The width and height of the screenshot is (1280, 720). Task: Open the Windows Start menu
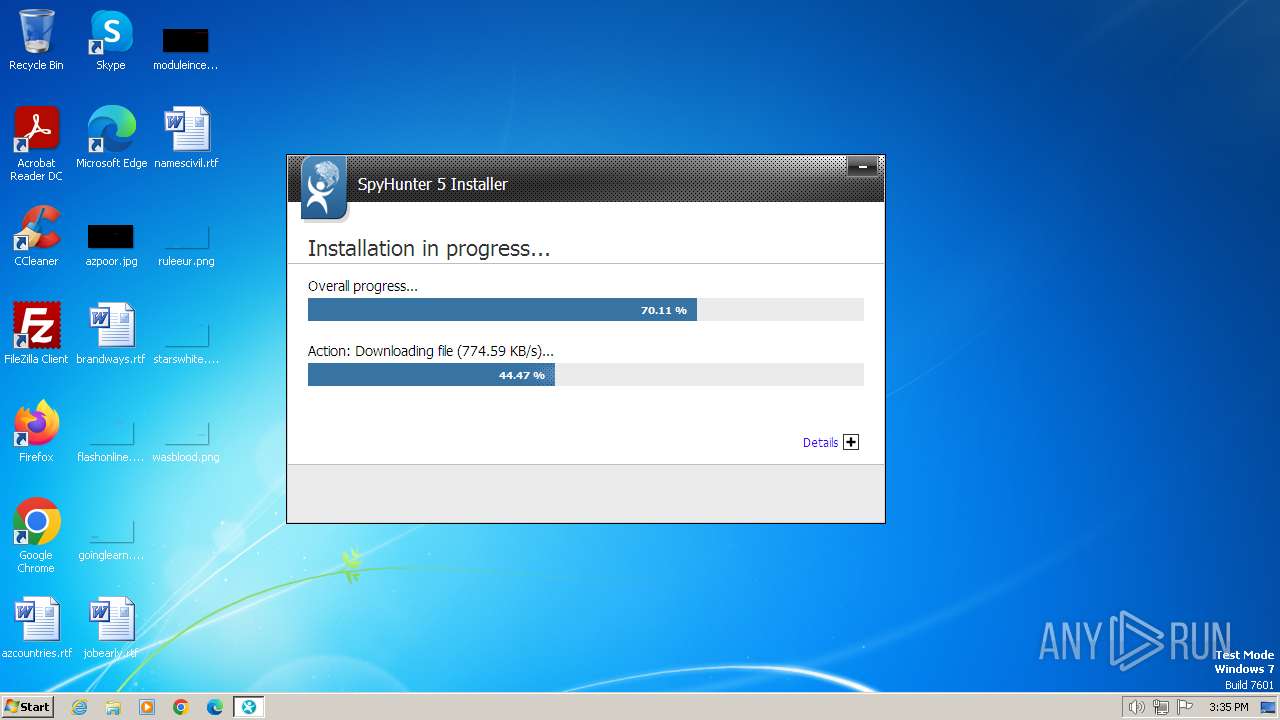coord(27,706)
